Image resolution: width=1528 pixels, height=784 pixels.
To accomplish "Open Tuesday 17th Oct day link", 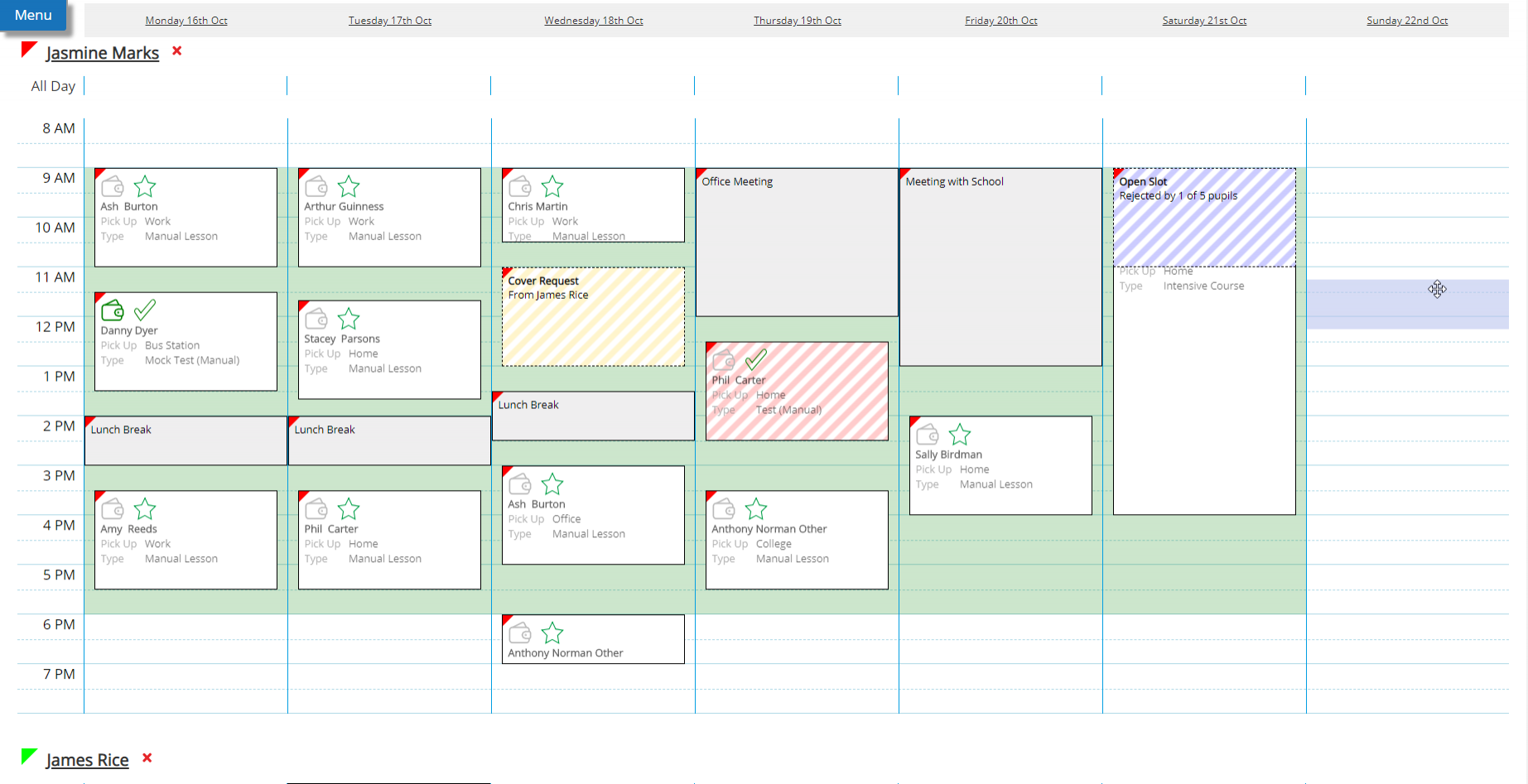I will [390, 21].
